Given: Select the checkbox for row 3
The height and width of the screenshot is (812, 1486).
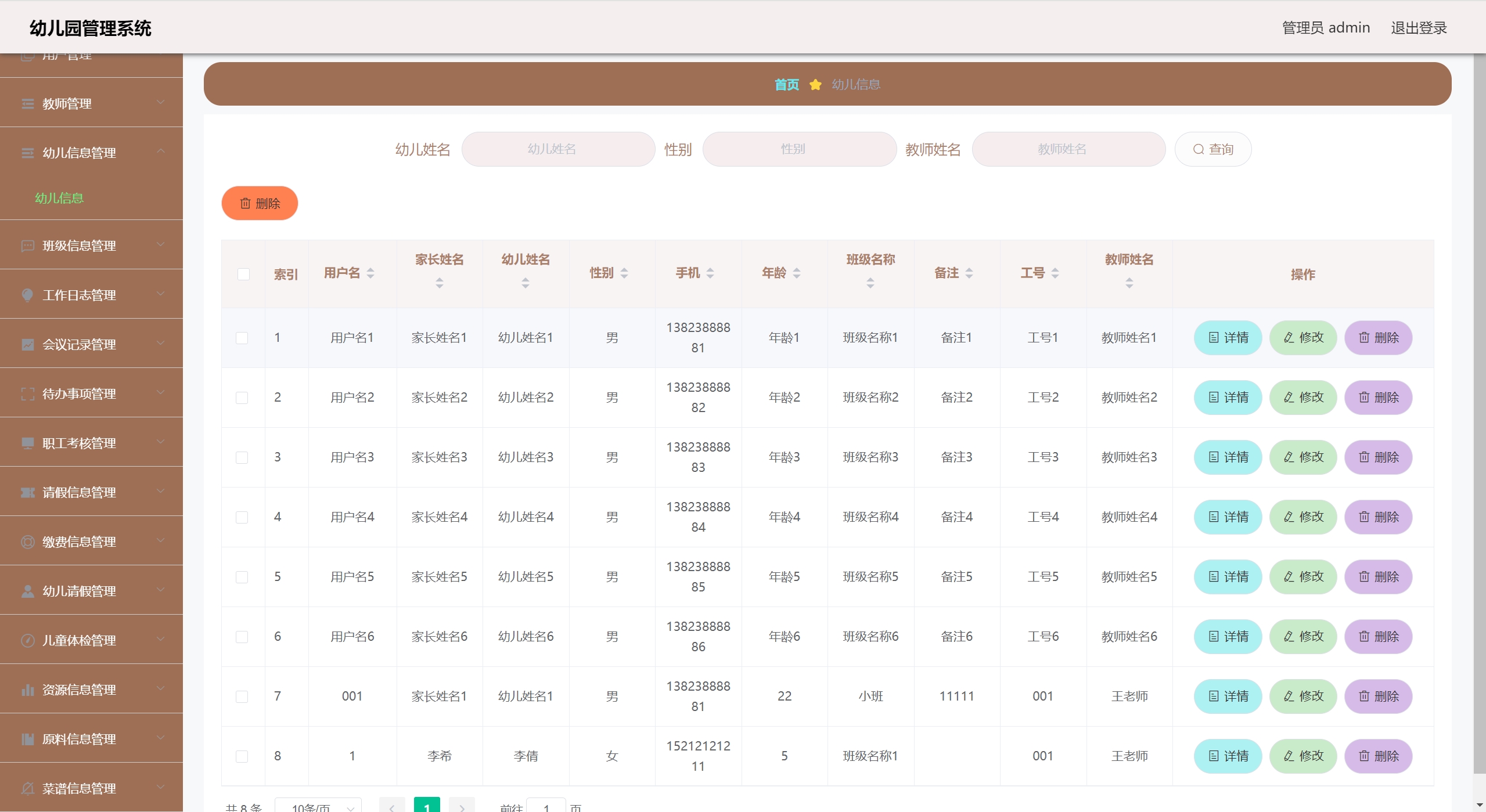Looking at the screenshot, I should (x=242, y=457).
